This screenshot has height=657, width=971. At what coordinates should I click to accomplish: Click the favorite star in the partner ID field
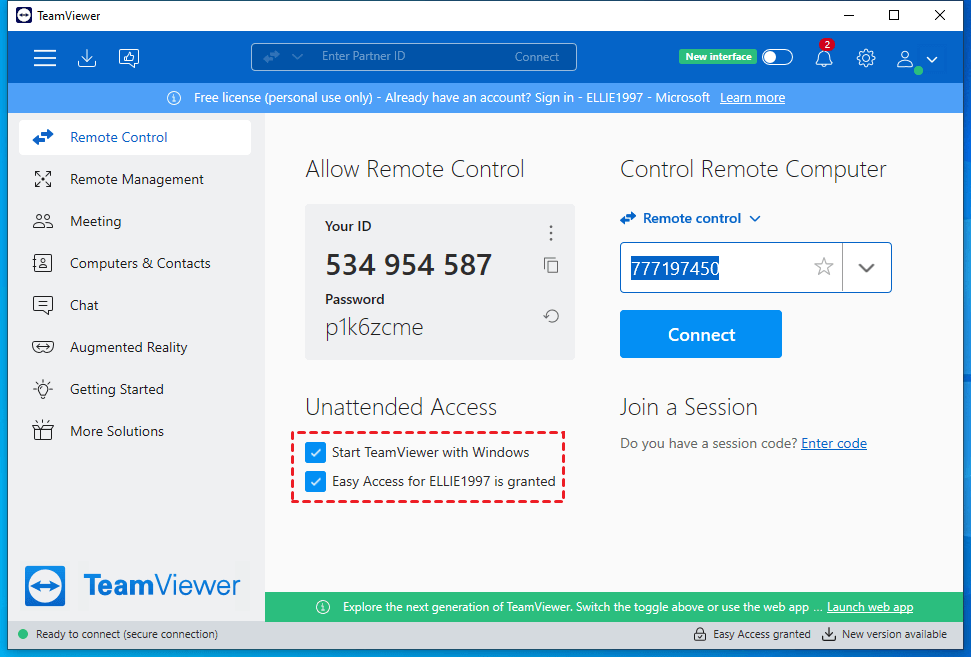[x=823, y=267]
